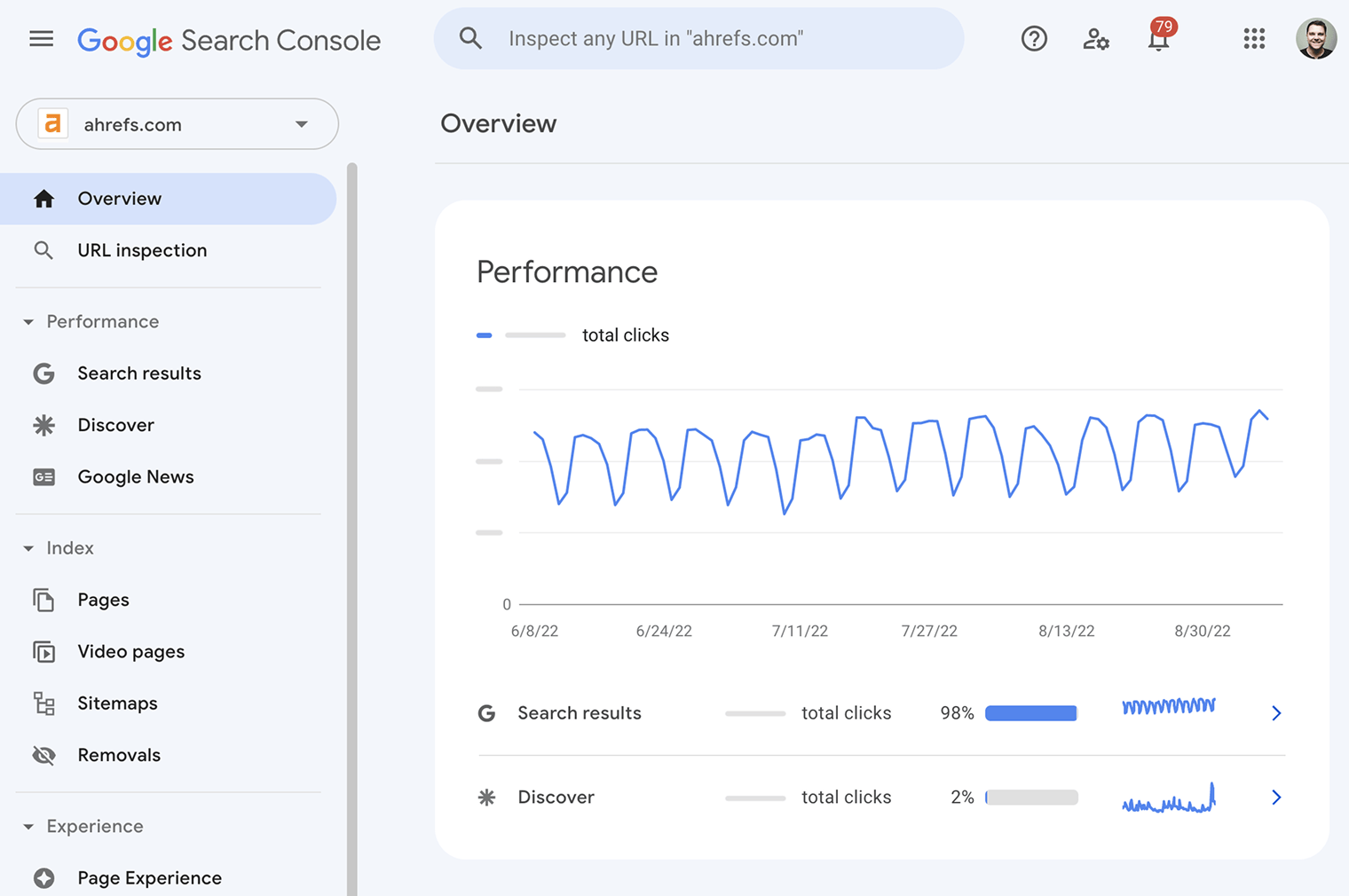This screenshot has width=1349, height=896.
Task: Collapse the Experience section
Action: [28, 826]
